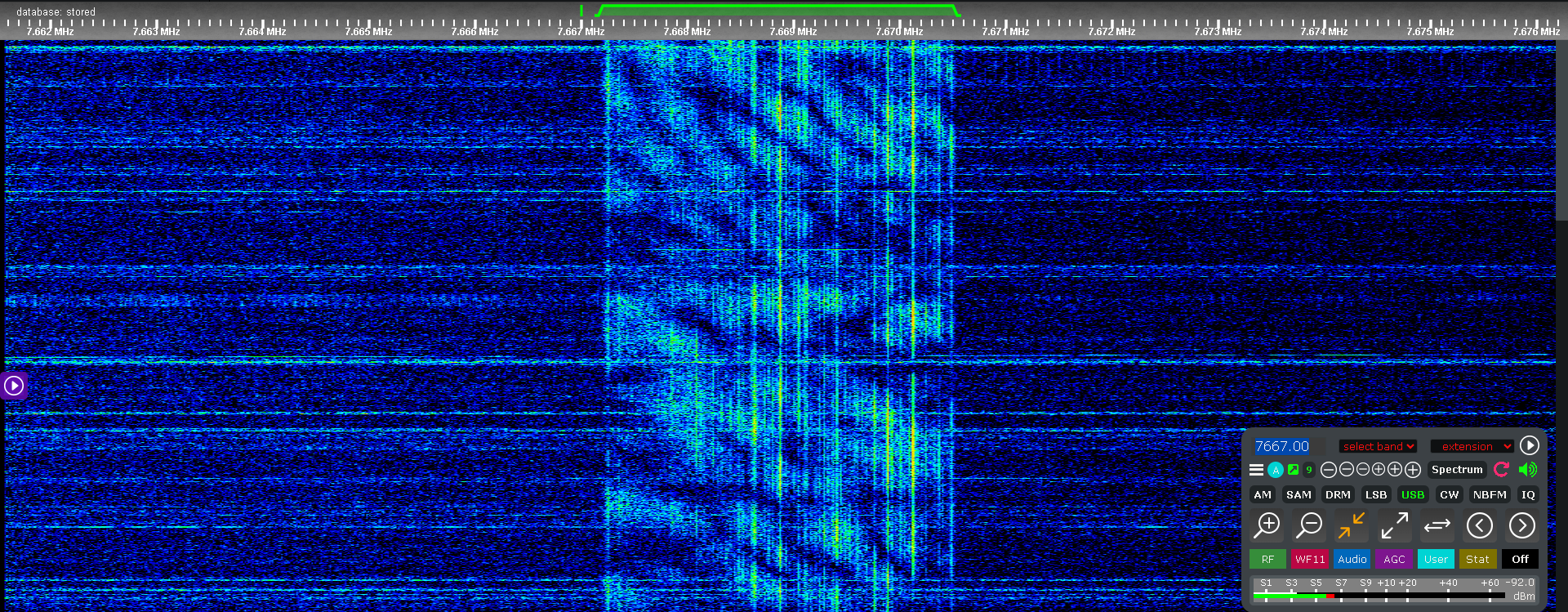This screenshot has width=1568, height=612.
Task: Select USB demodulation mode
Action: click(1413, 494)
